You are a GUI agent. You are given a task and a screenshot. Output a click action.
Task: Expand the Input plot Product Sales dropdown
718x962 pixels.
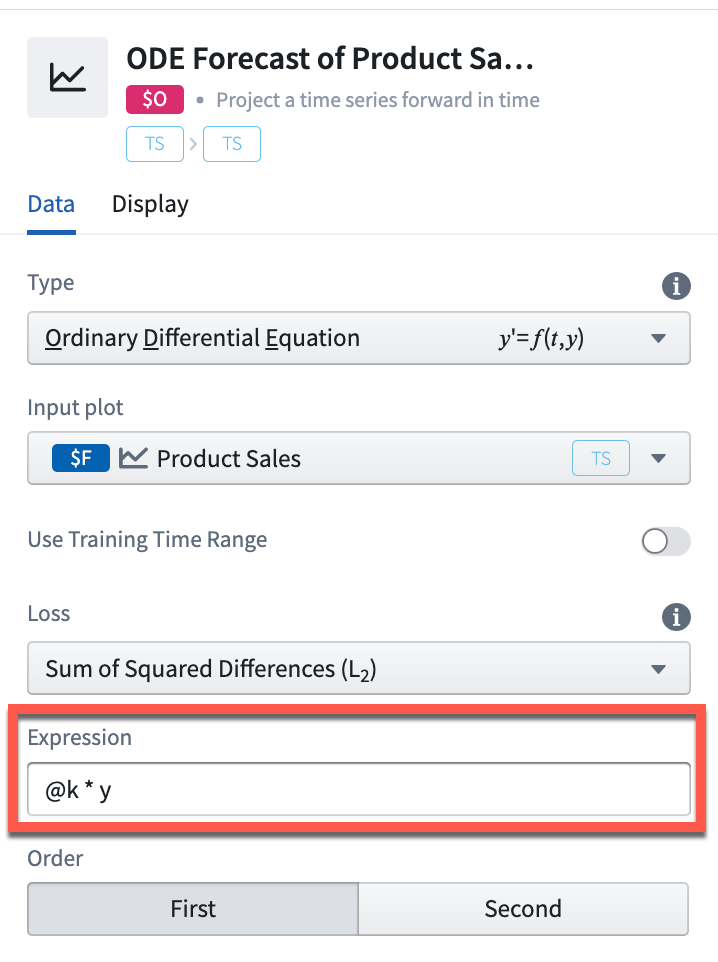coord(359,458)
